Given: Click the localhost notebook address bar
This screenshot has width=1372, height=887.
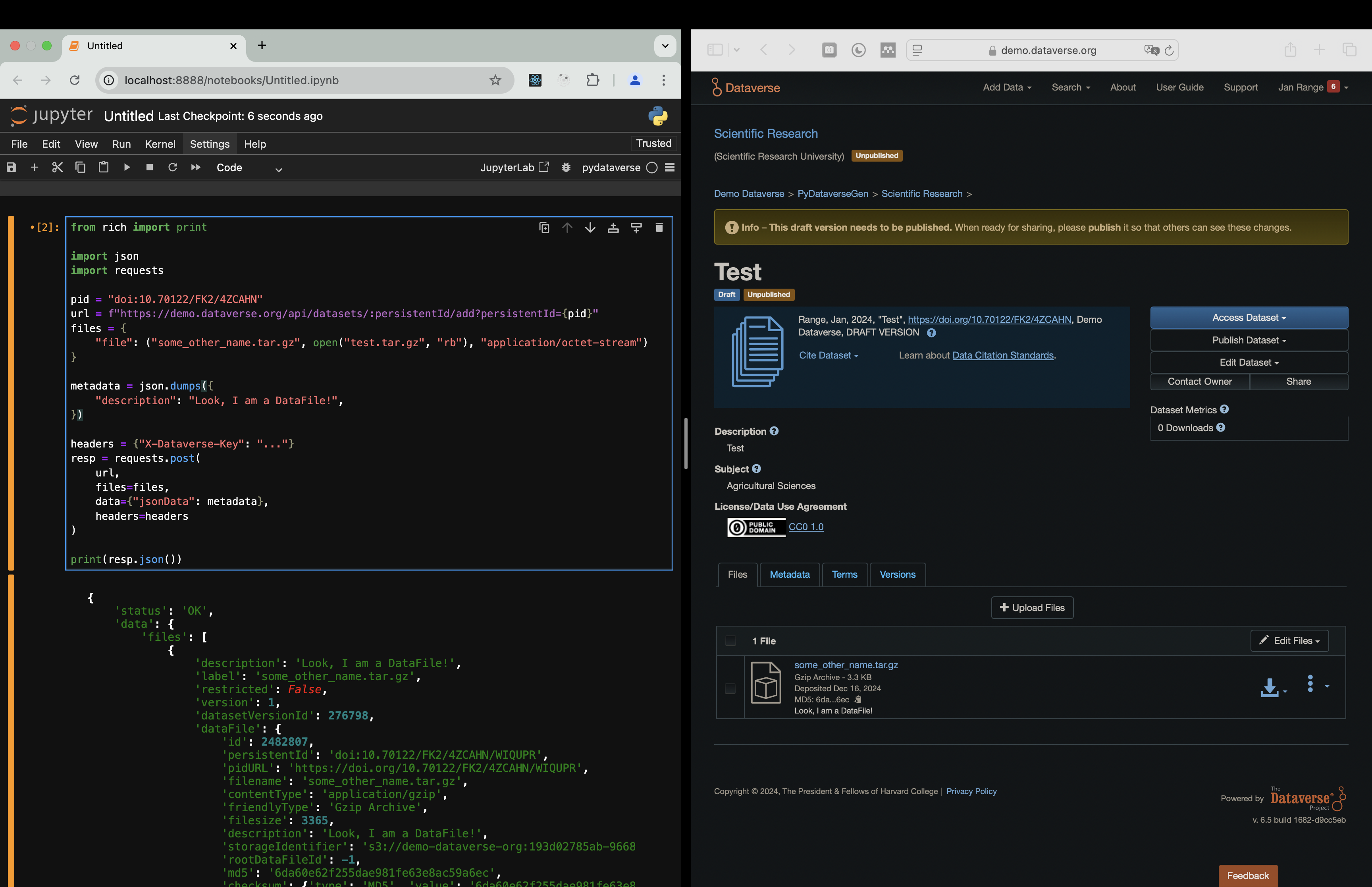Looking at the screenshot, I should 288,80.
